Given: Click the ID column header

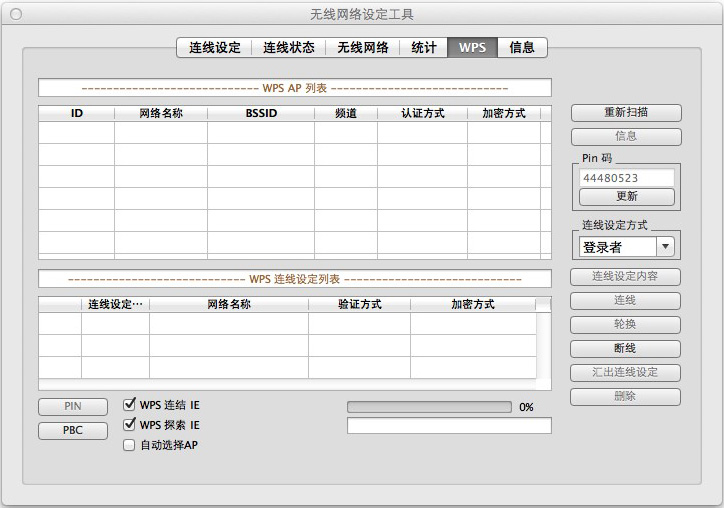Looking at the screenshot, I should (x=77, y=114).
